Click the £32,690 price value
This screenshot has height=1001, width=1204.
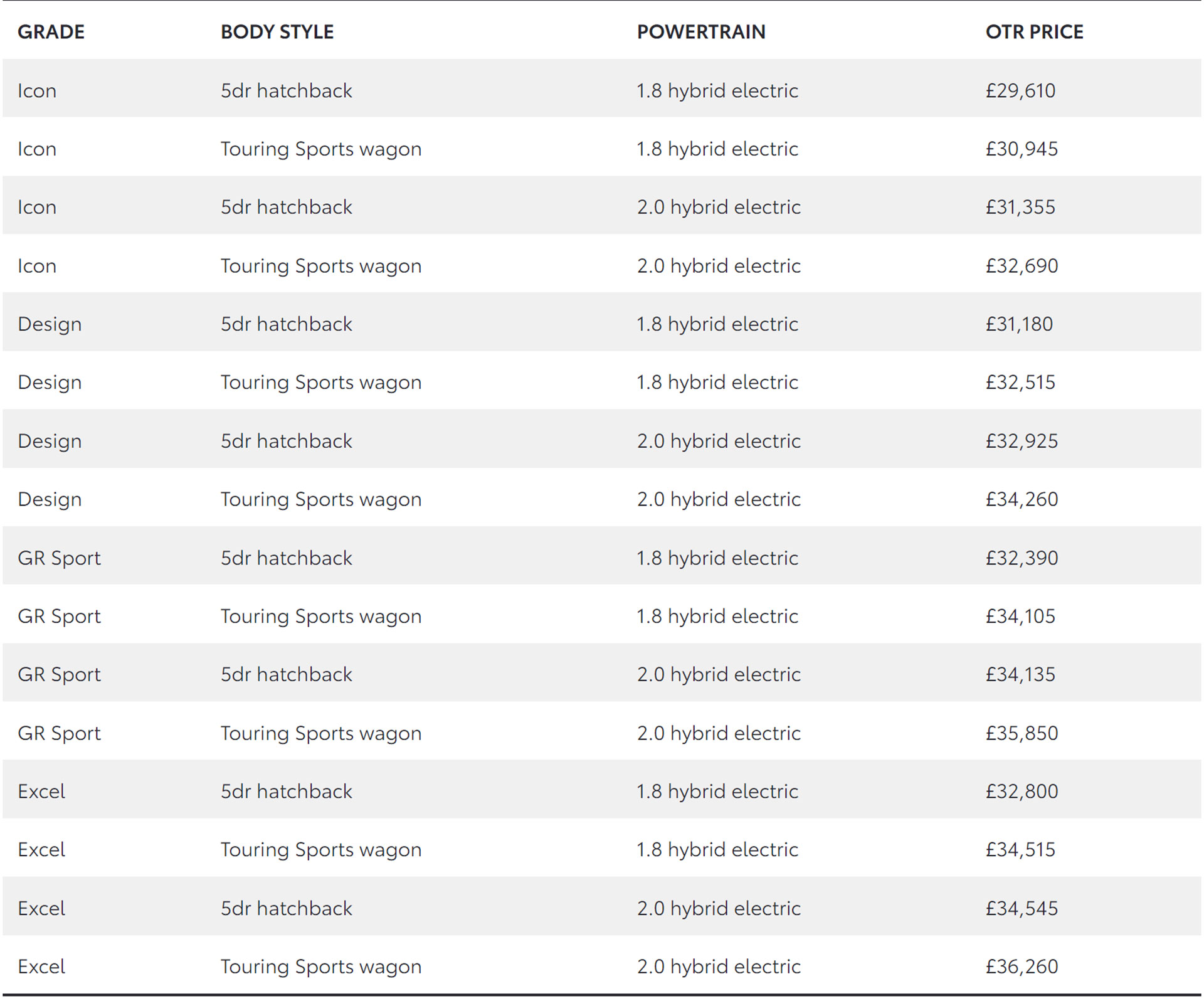(x=1022, y=266)
